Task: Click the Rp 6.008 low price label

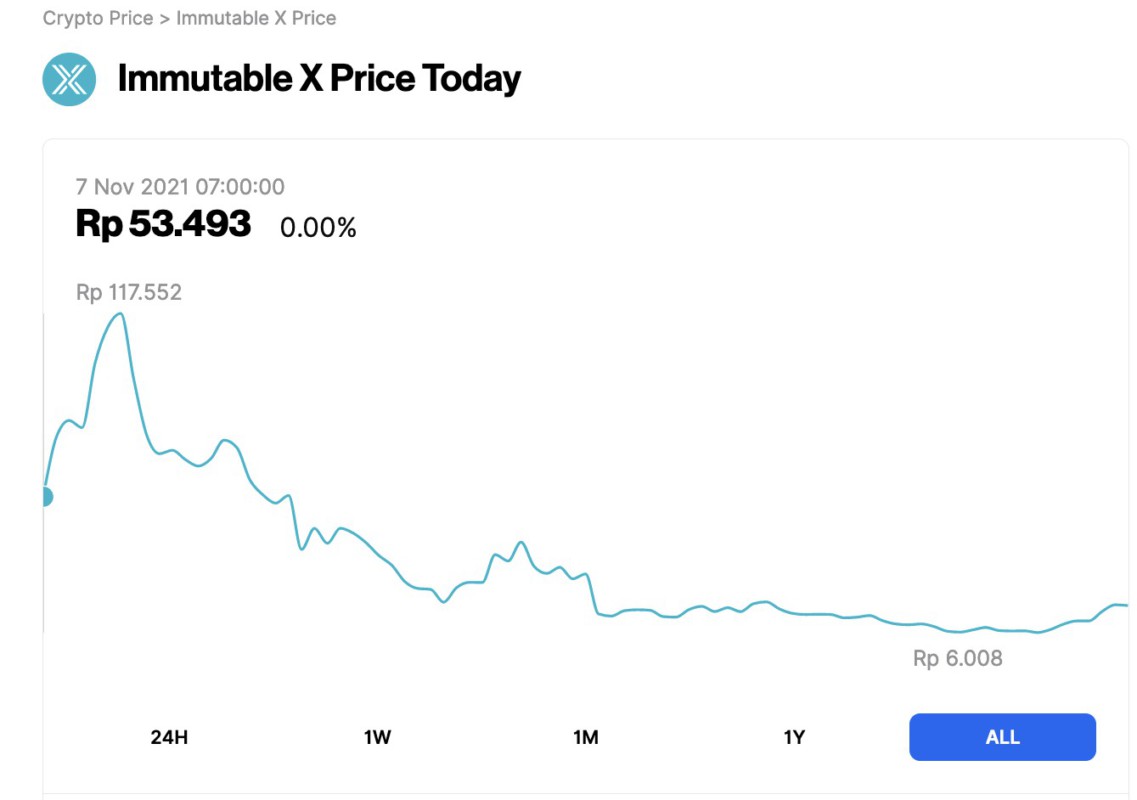Action: [x=955, y=658]
